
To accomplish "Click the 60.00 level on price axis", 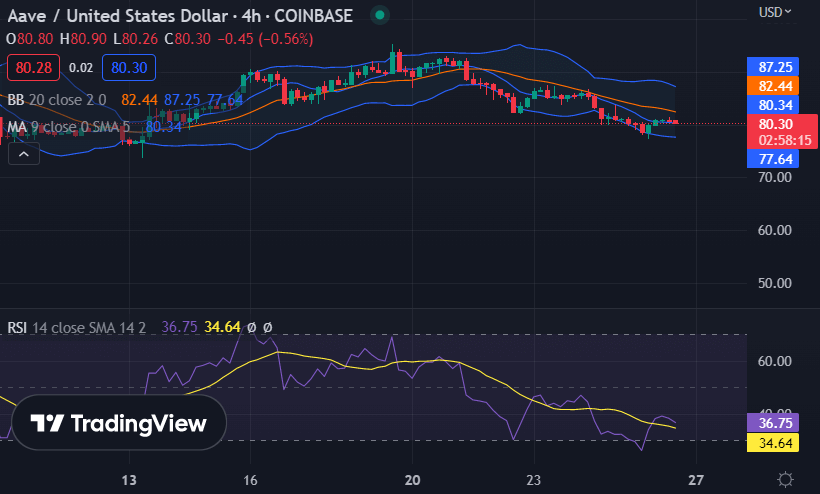I will pyautogui.click(x=776, y=230).
